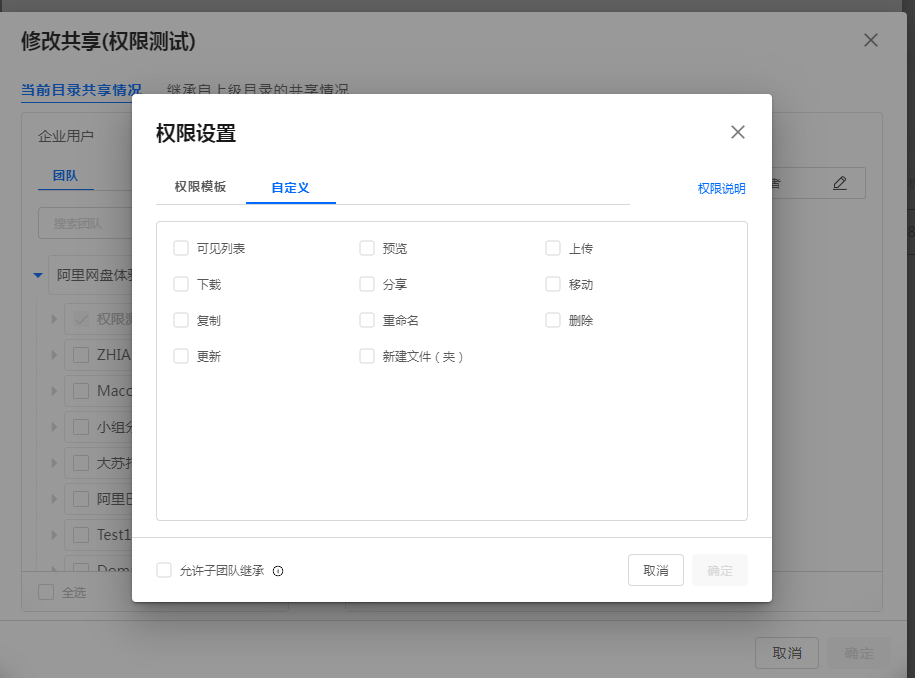
Task: Tick the 更新 checkbox
Action: pos(181,356)
